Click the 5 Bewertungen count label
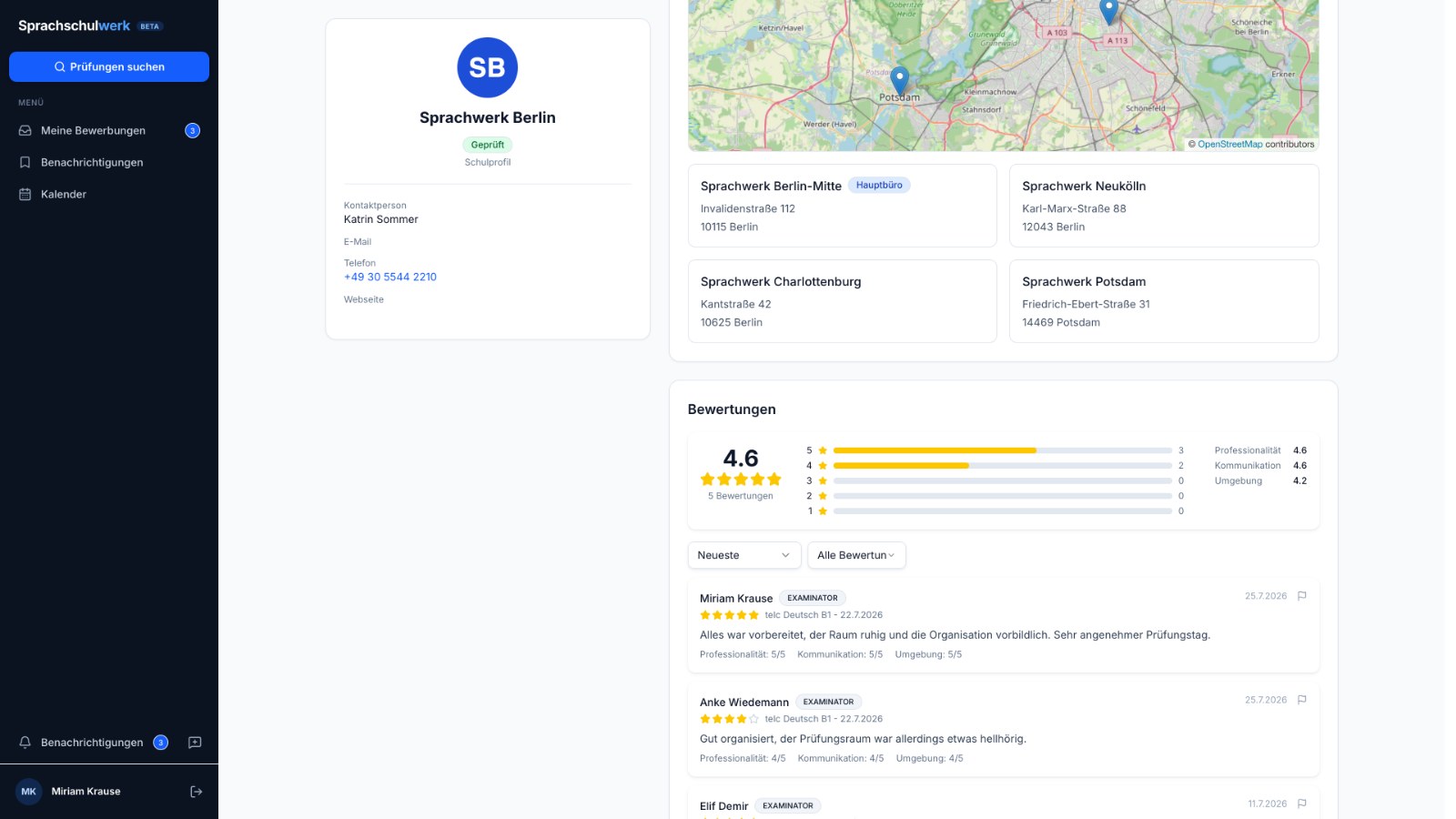This screenshot has width=1456, height=819. click(x=741, y=496)
